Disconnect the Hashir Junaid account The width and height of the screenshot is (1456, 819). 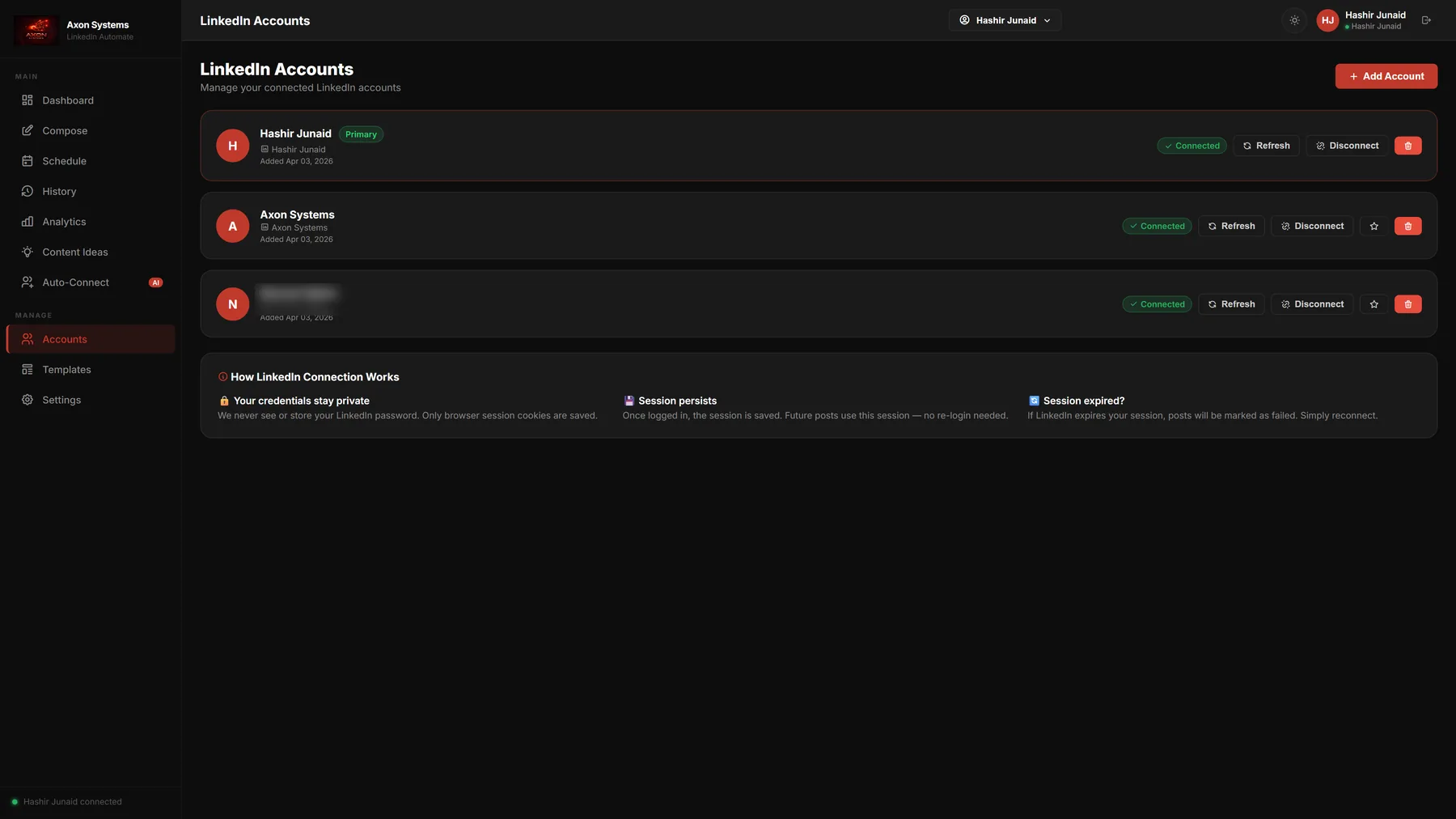(x=1348, y=146)
